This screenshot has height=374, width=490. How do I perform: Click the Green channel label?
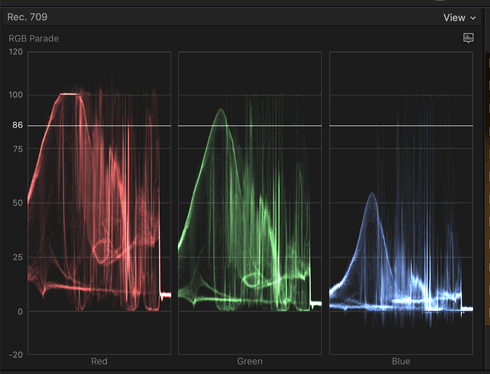[250, 361]
